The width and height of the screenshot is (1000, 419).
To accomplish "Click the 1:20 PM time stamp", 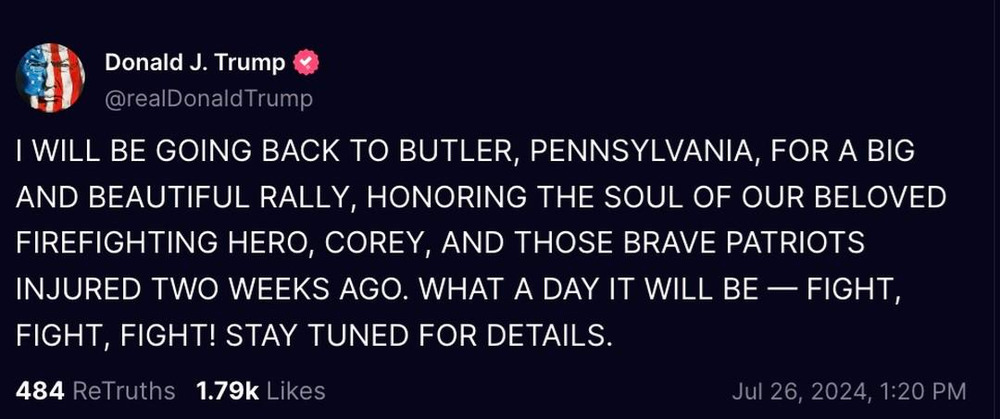I will tap(921, 391).
